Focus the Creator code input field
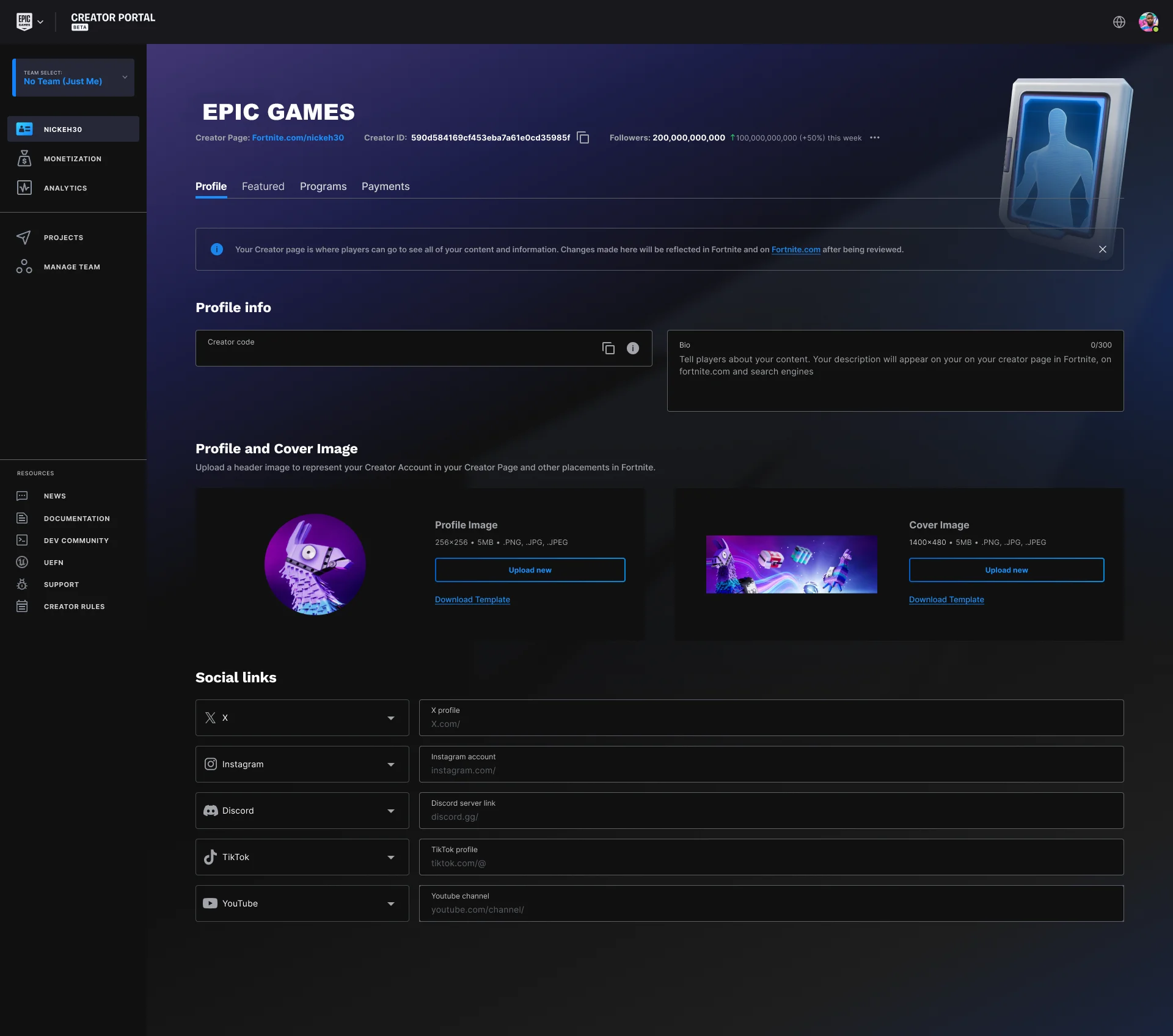This screenshot has width=1173, height=1036. point(424,348)
